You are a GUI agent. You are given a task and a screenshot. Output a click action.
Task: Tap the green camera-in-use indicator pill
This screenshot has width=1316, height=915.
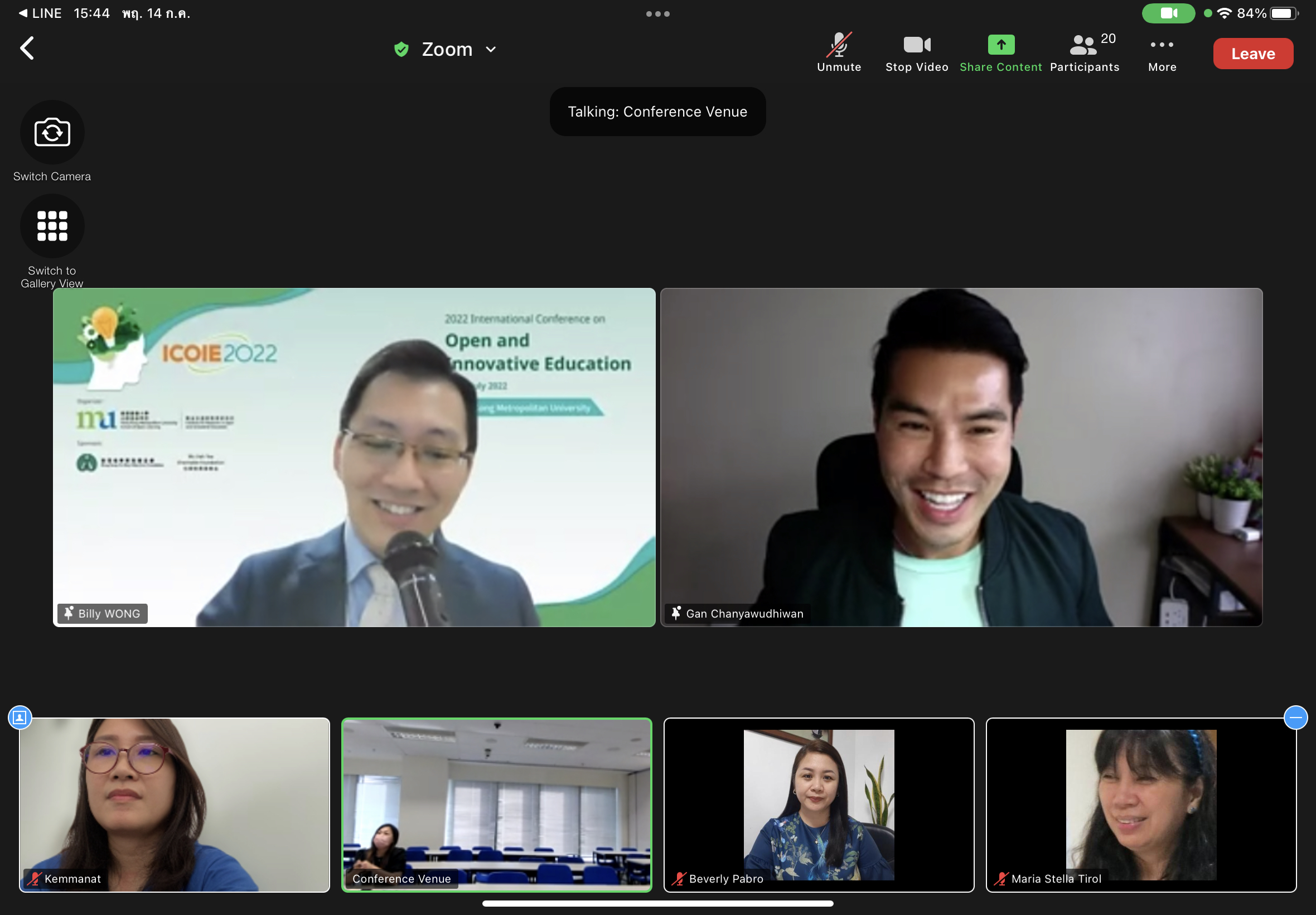1168,13
